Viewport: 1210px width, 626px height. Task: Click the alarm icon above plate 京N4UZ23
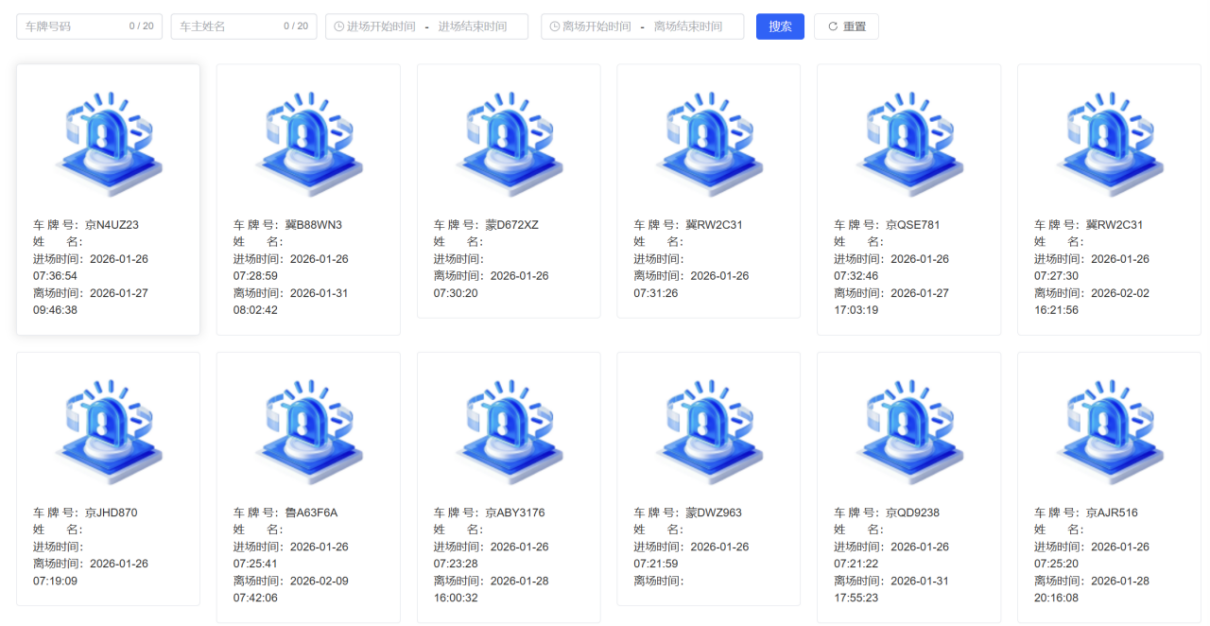pos(108,143)
